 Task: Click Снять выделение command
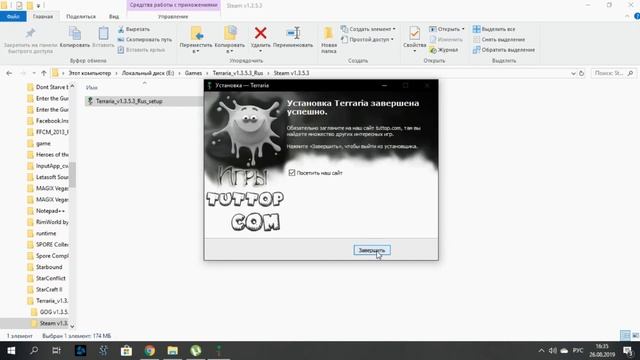[x=499, y=40]
